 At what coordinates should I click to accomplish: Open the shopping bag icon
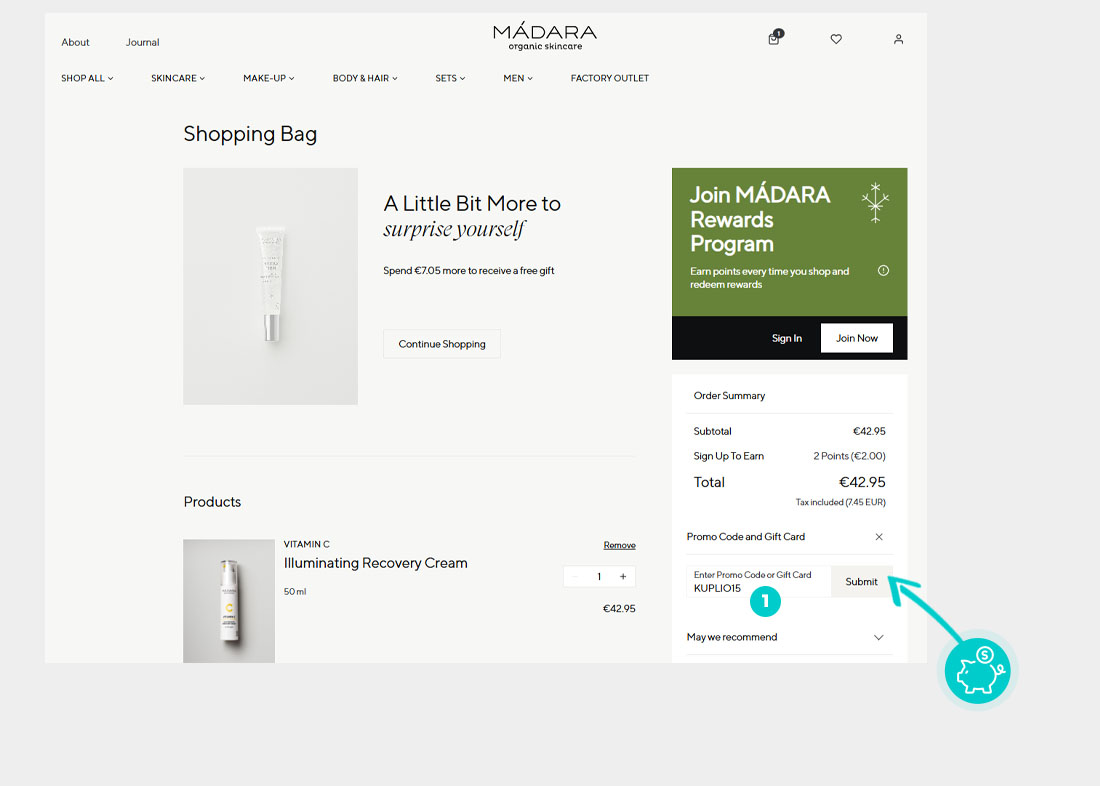point(774,38)
